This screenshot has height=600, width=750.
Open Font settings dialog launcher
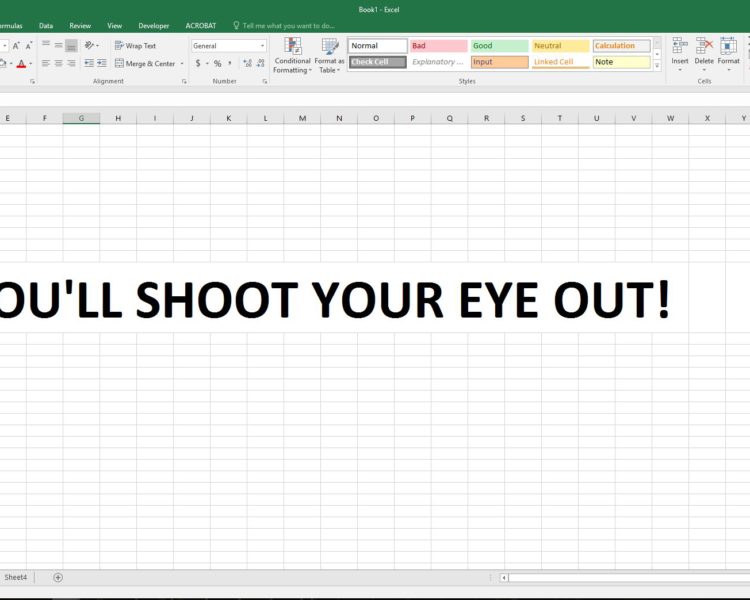(x=33, y=82)
